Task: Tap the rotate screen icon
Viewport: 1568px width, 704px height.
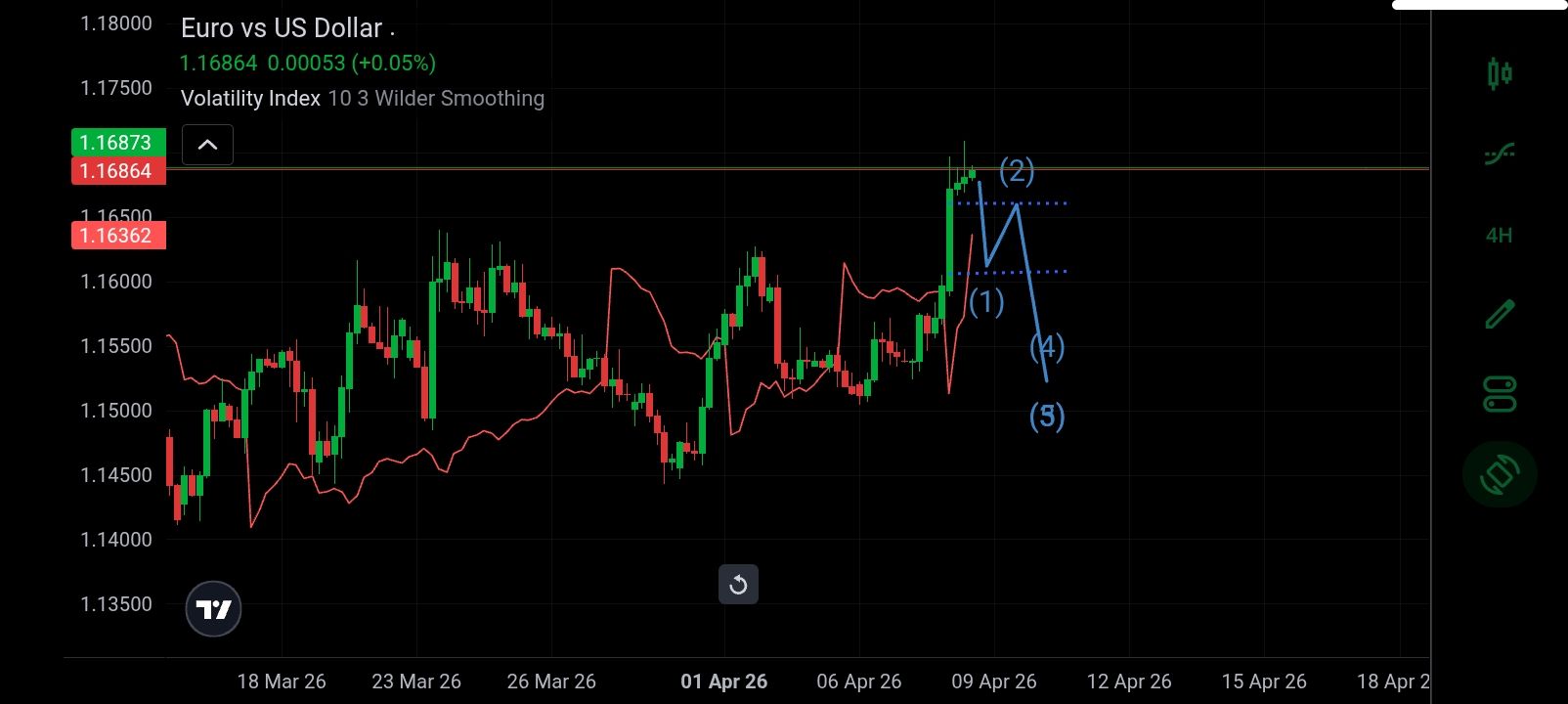Action: (1499, 474)
